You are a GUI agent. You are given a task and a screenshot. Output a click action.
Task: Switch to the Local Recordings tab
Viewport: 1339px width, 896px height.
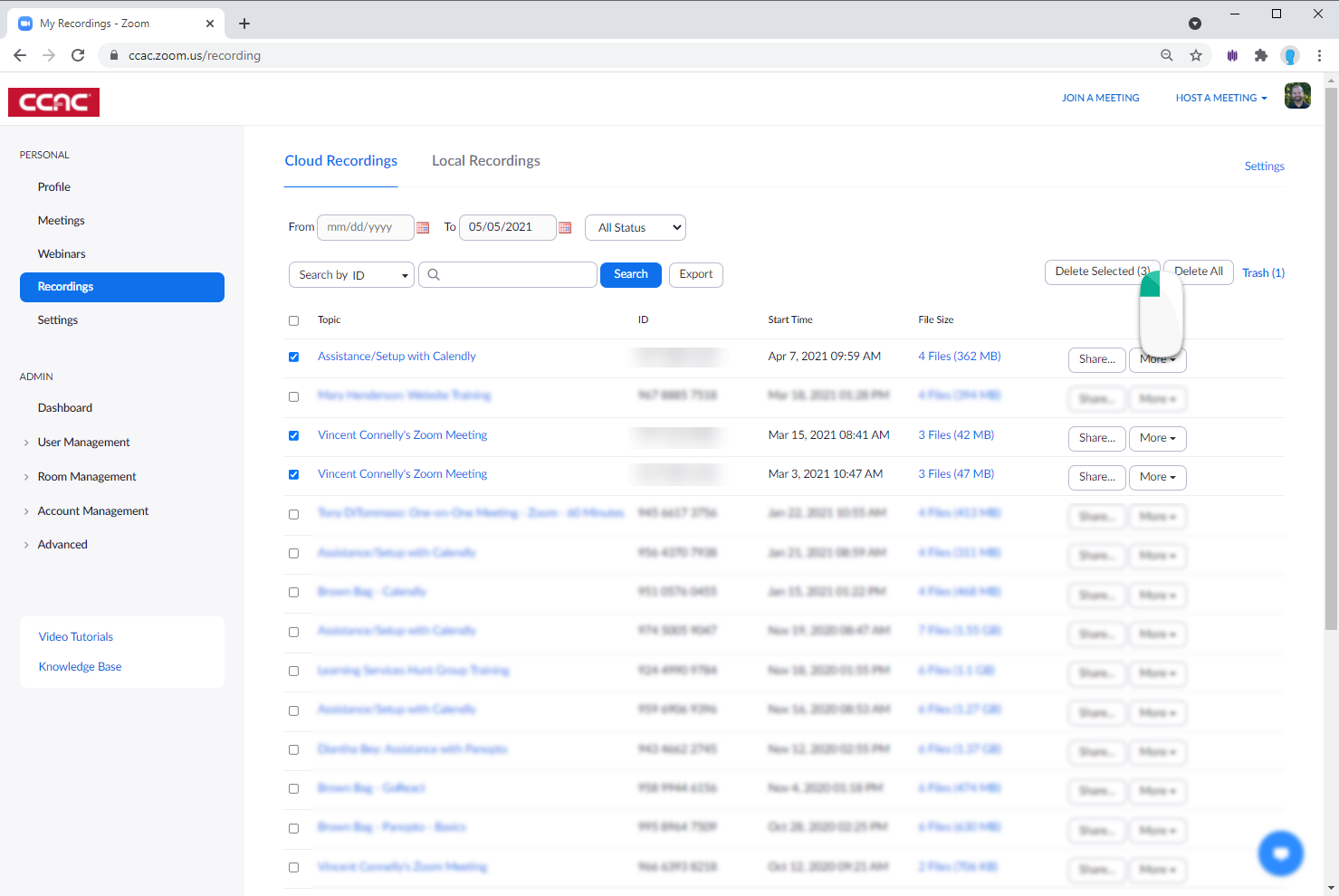(x=485, y=160)
